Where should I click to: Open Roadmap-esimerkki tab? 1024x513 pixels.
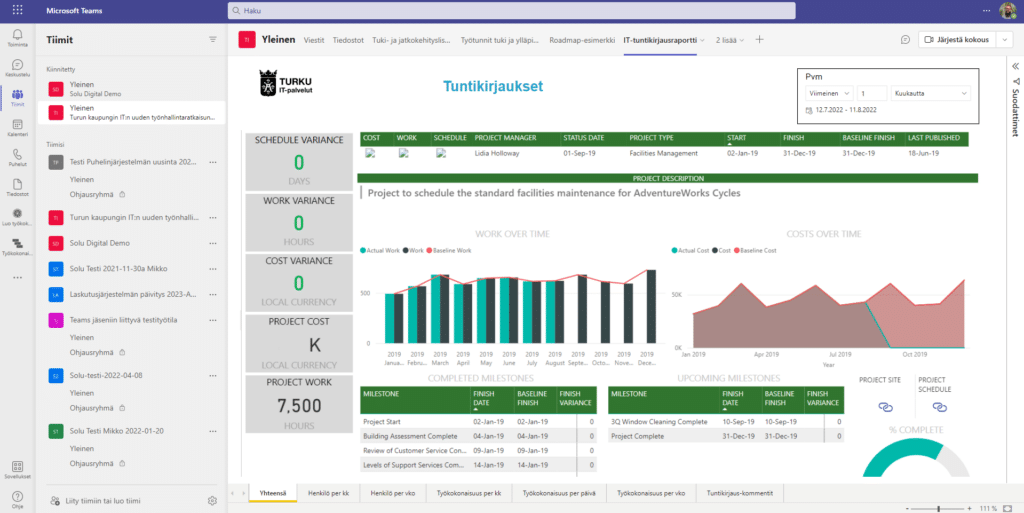click(x=582, y=40)
